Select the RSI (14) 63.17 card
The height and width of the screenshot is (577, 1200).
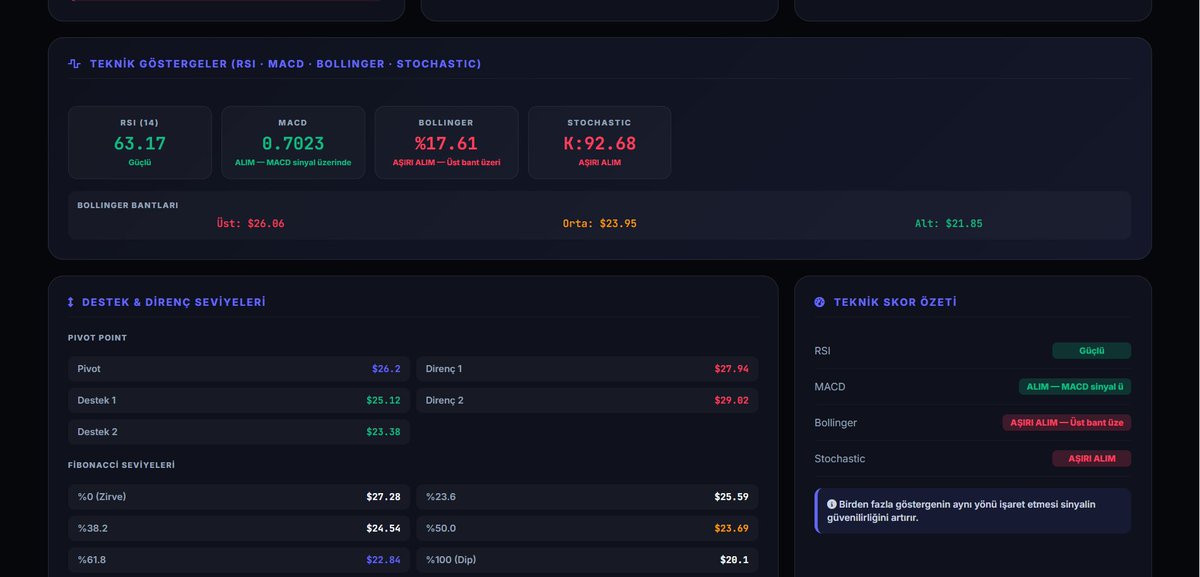click(140, 143)
